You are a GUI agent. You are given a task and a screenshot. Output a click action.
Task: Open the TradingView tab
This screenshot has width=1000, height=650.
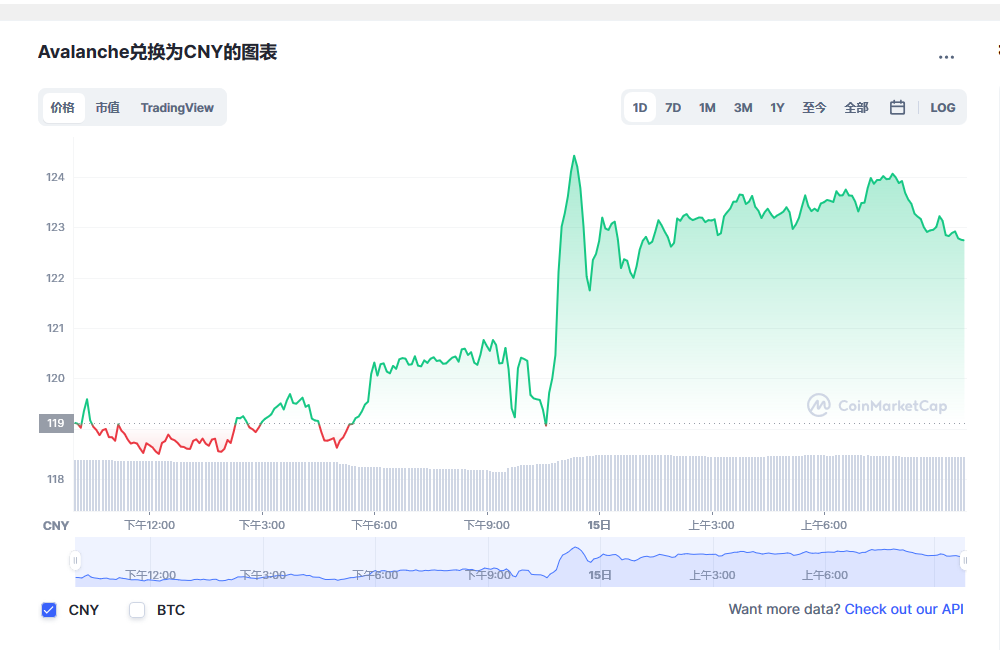177,107
